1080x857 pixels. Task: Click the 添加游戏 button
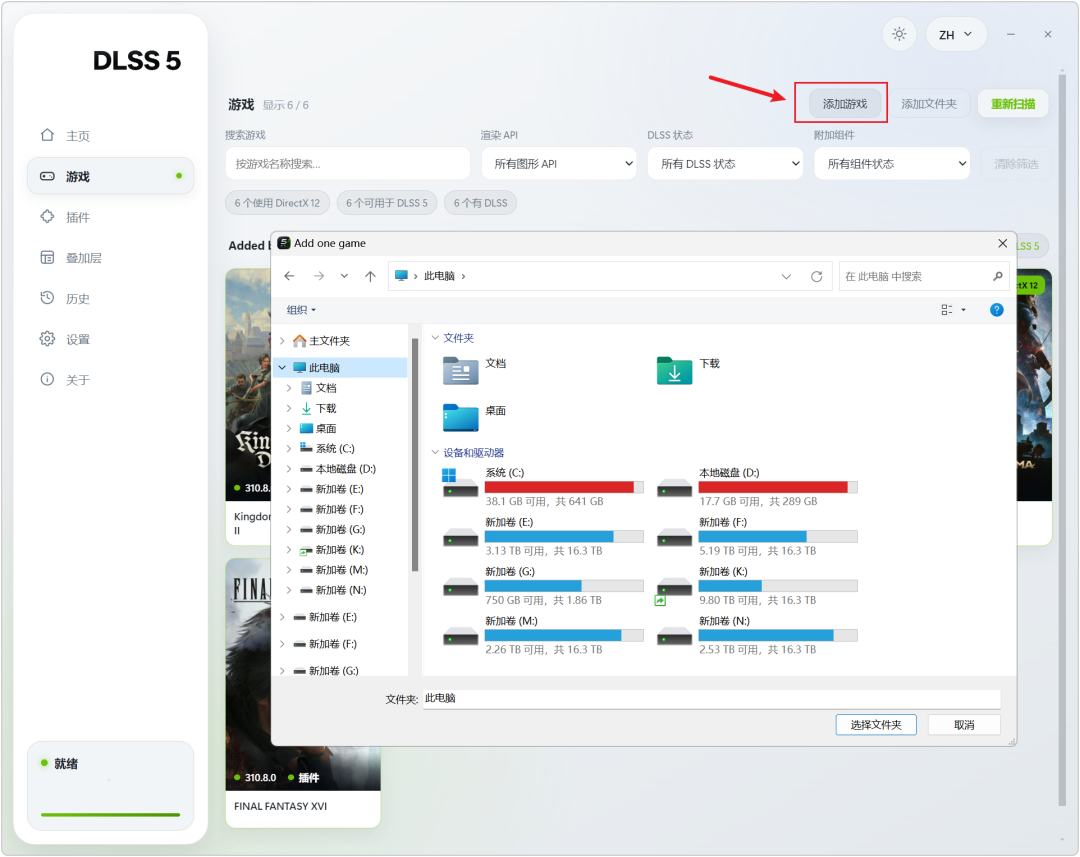844,104
